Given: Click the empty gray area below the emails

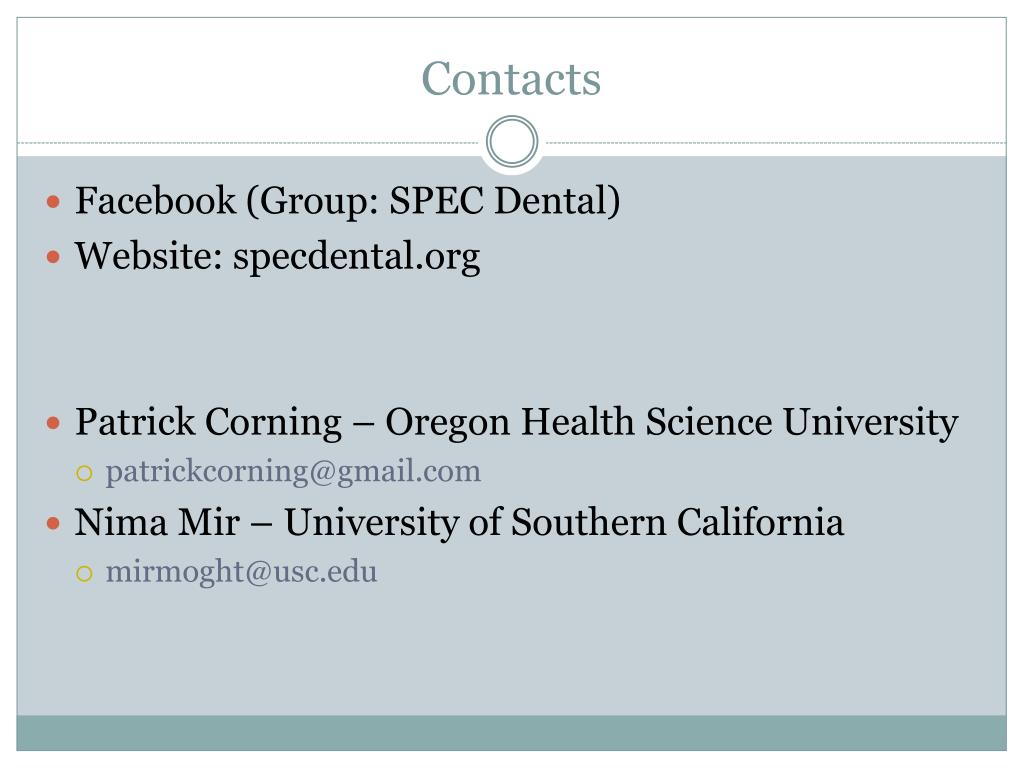Looking at the screenshot, I should coord(511,653).
